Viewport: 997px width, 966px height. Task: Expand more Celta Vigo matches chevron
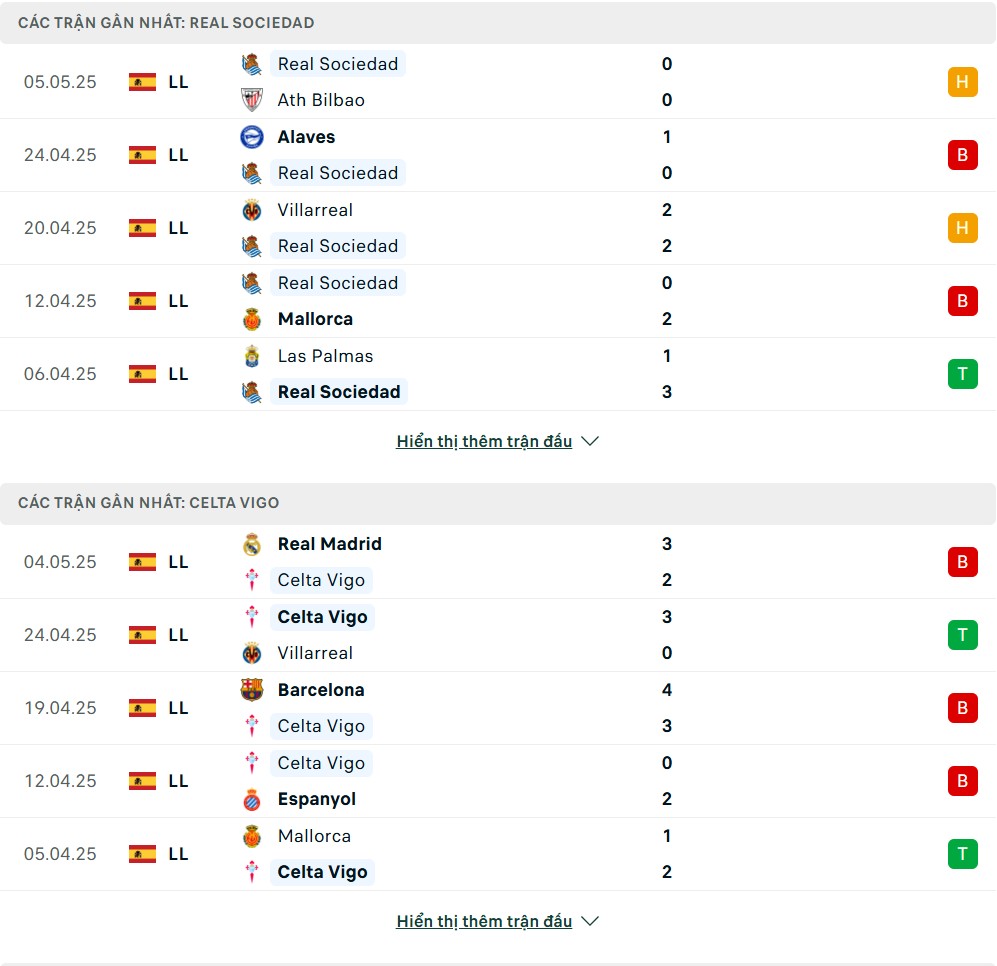(590, 921)
